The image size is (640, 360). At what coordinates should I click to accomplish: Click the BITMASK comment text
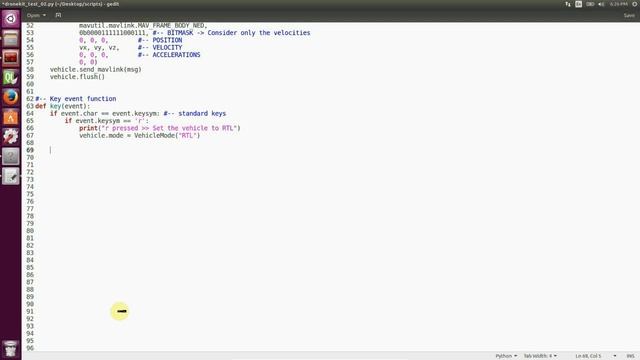(x=231, y=33)
